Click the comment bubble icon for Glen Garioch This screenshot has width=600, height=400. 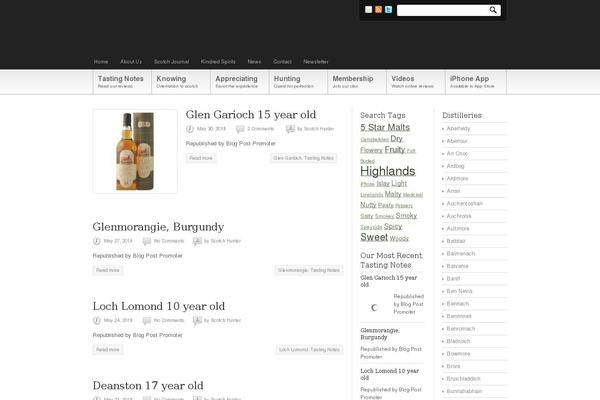[240, 129]
